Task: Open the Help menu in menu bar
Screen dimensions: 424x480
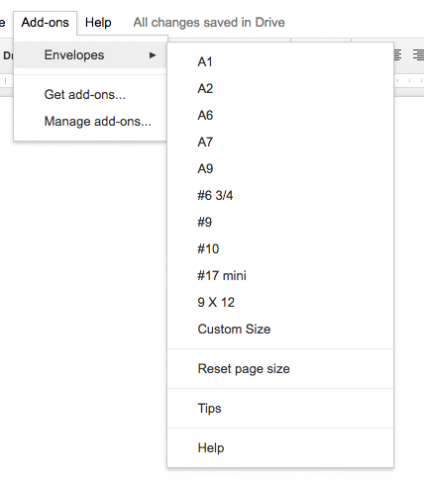Action: [98, 23]
